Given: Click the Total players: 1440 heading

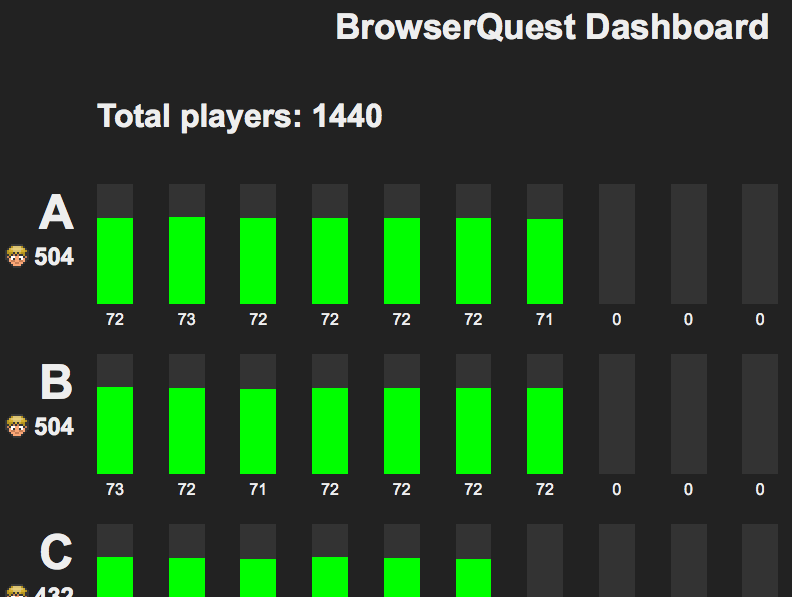Looking at the screenshot, I should pos(239,116).
